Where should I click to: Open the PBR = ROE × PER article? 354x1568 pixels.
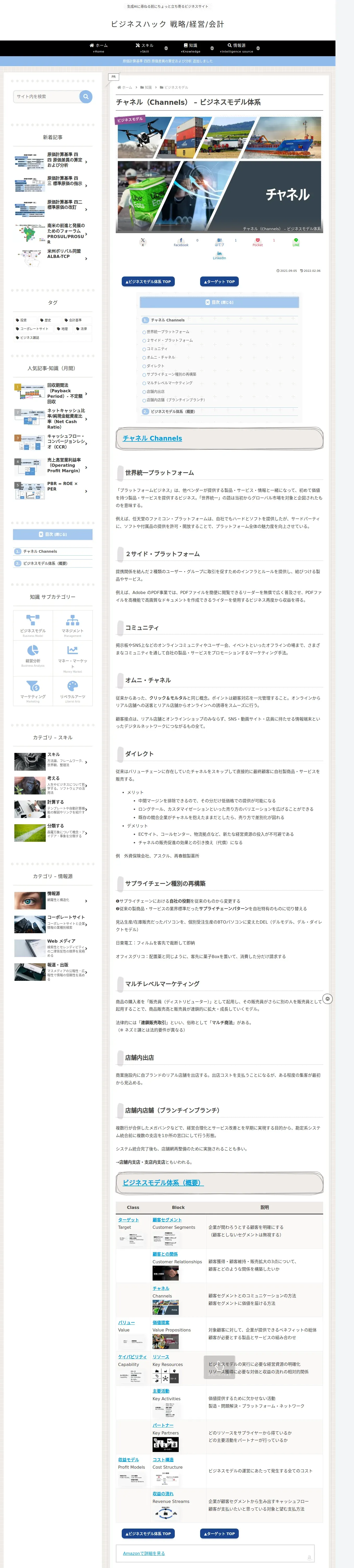pos(53,490)
